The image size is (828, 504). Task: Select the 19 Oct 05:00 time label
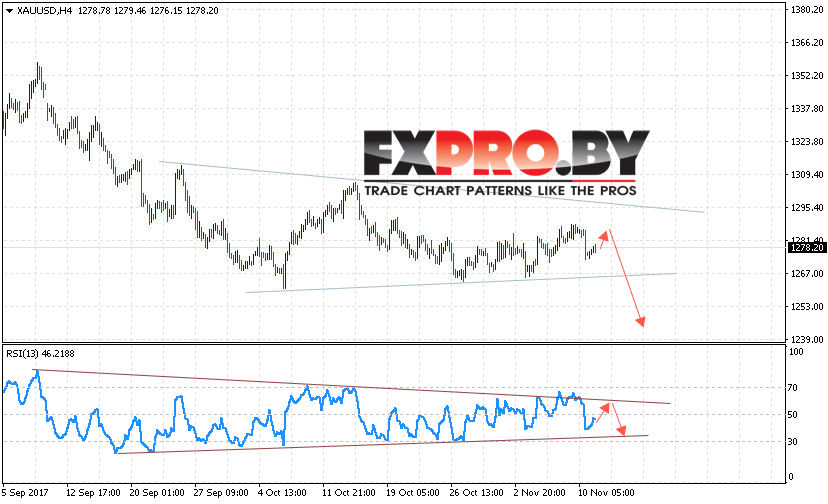click(412, 493)
